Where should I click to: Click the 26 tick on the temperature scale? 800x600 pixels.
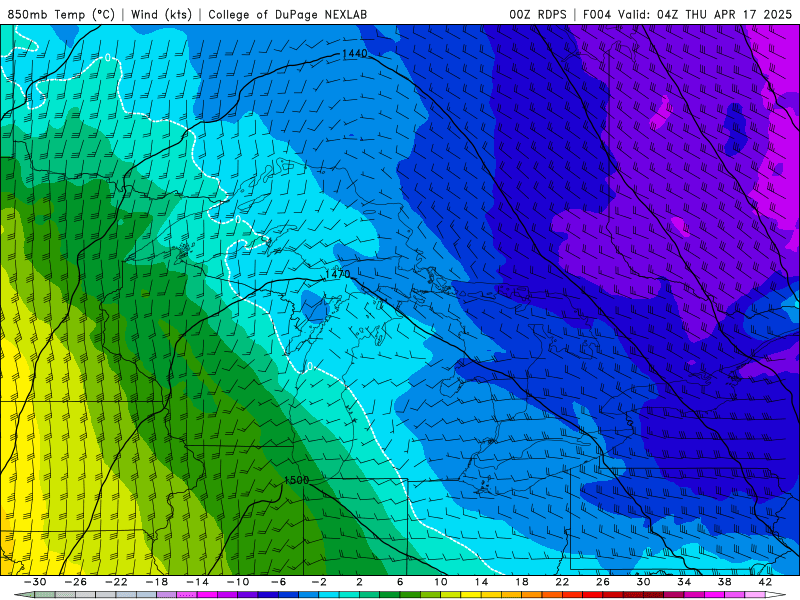603,582
